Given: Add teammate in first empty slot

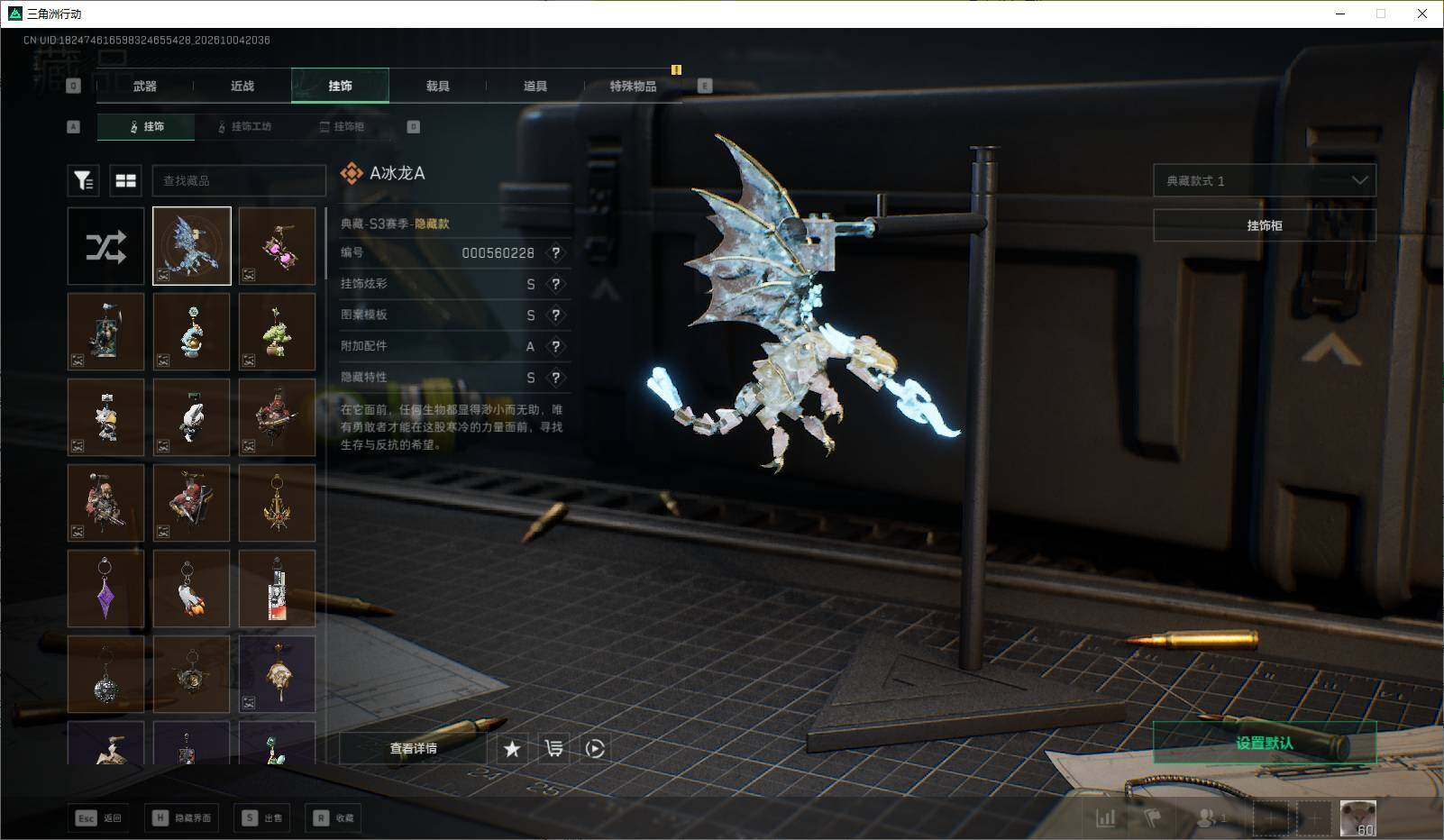Looking at the screenshot, I should coord(1271,817).
